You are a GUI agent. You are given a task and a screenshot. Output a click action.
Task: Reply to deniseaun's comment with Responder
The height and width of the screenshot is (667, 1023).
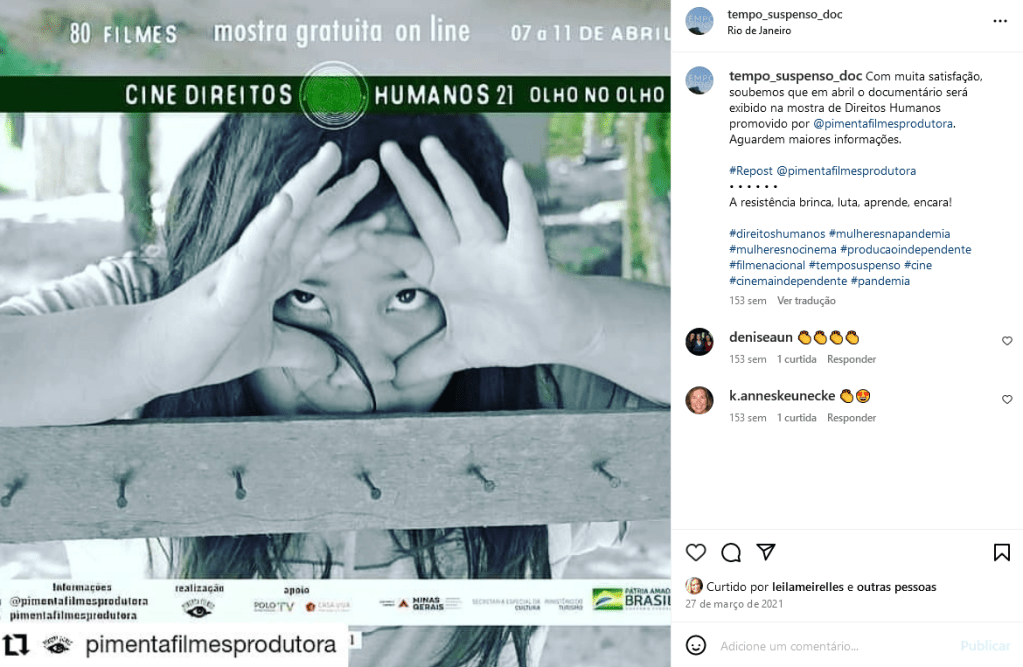tap(851, 359)
